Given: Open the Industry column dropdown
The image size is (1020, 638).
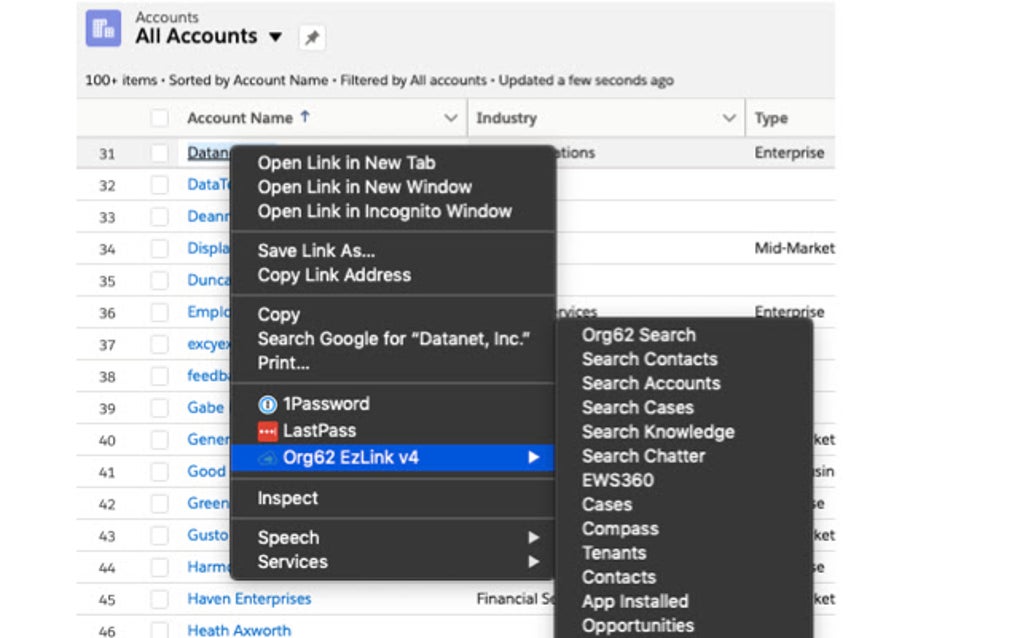Looking at the screenshot, I should (x=729, y=118).
